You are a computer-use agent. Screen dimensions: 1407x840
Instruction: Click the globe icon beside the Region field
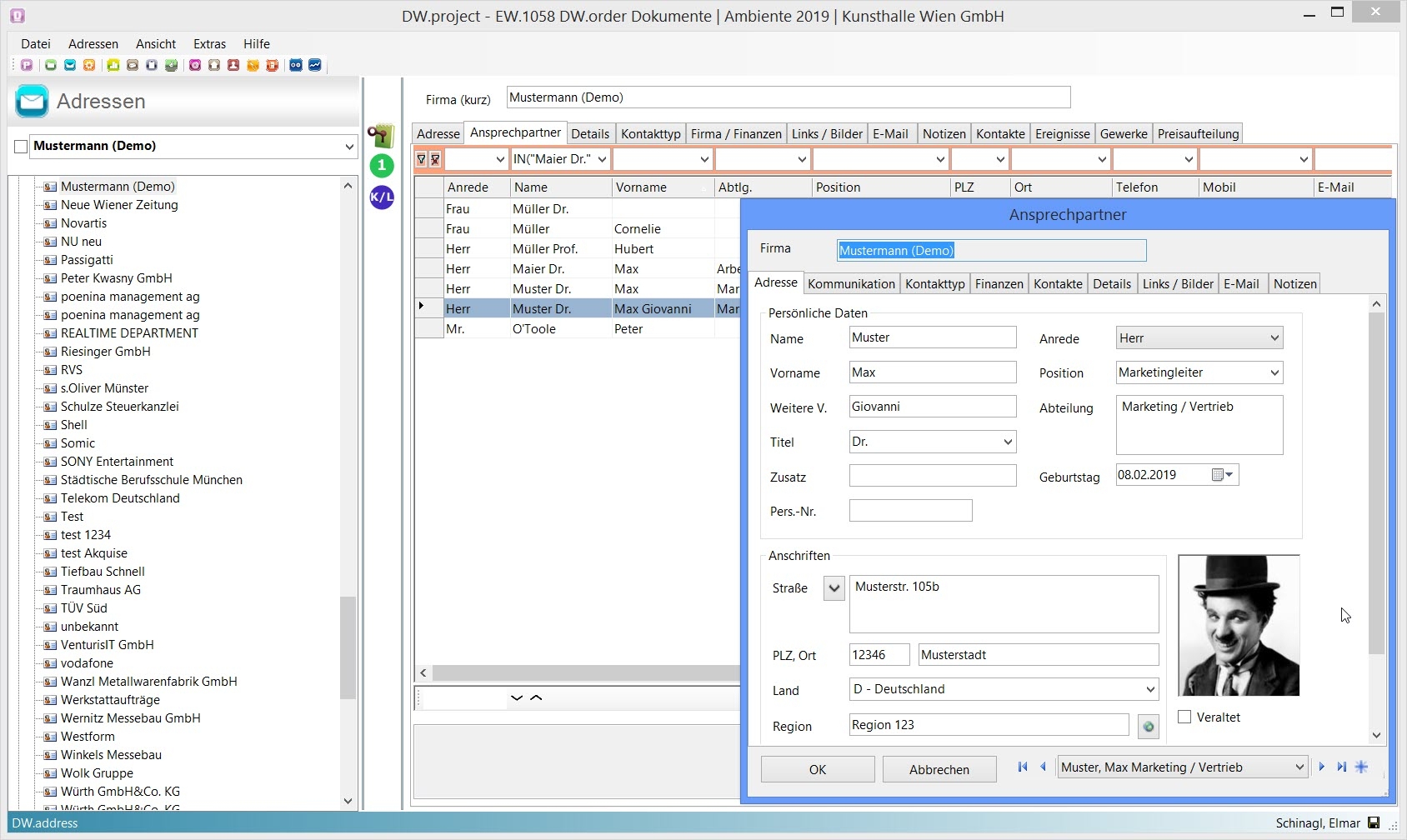tap(1149, 727)
